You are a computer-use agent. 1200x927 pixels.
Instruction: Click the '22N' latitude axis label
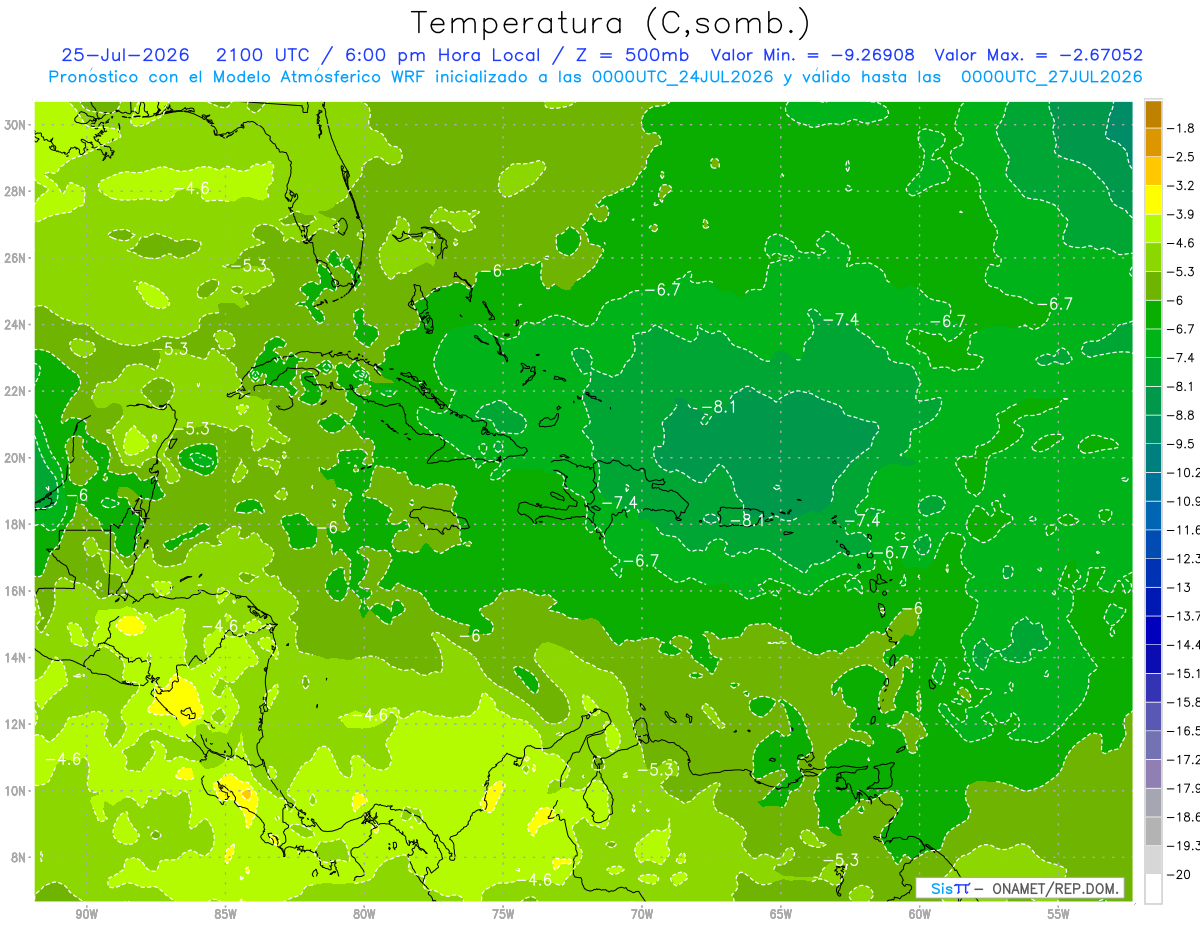tap(17, 391)
